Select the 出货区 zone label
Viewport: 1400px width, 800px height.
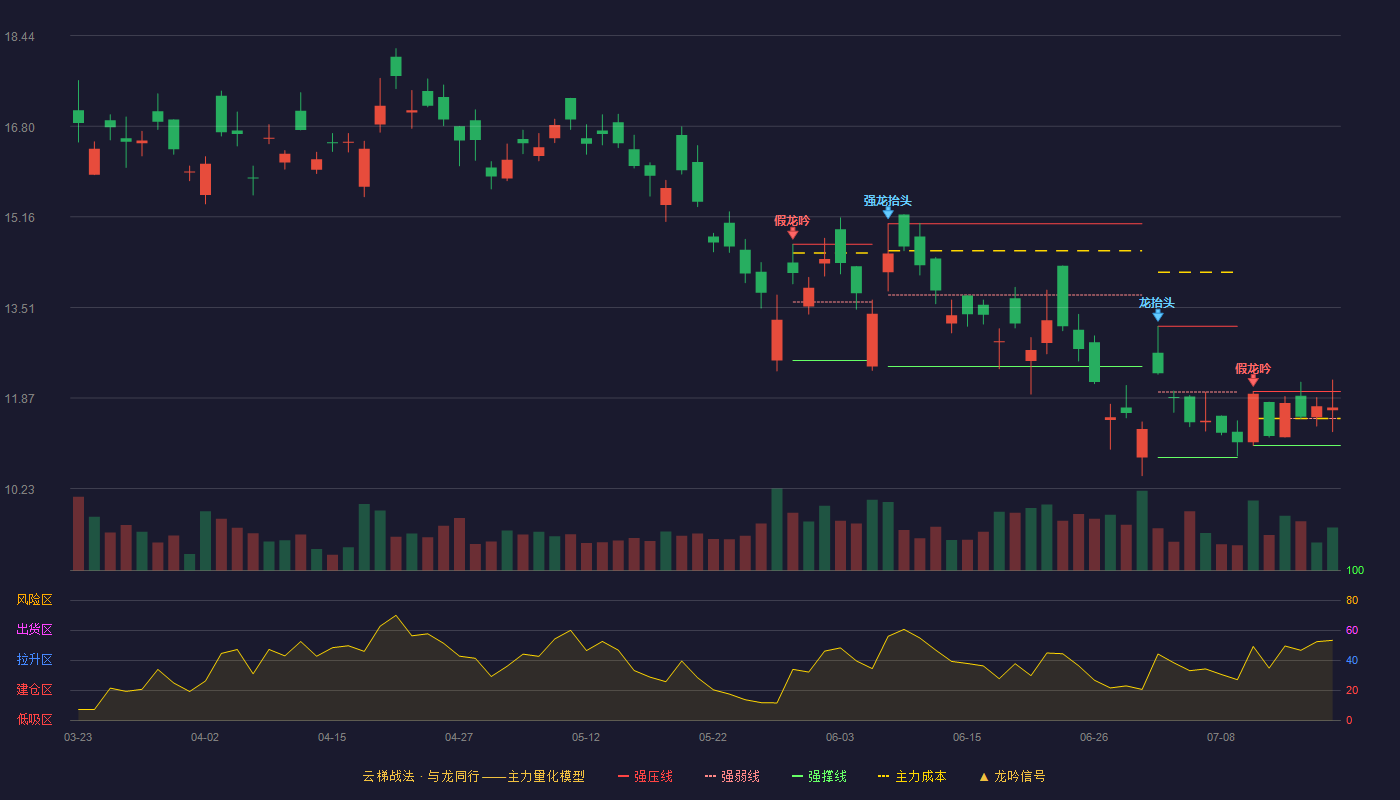point(34,630)
